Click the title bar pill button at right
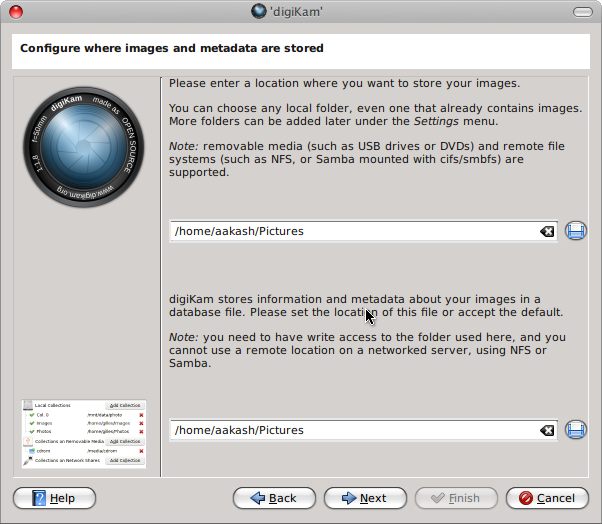602x524 pixels. [583, 12]
